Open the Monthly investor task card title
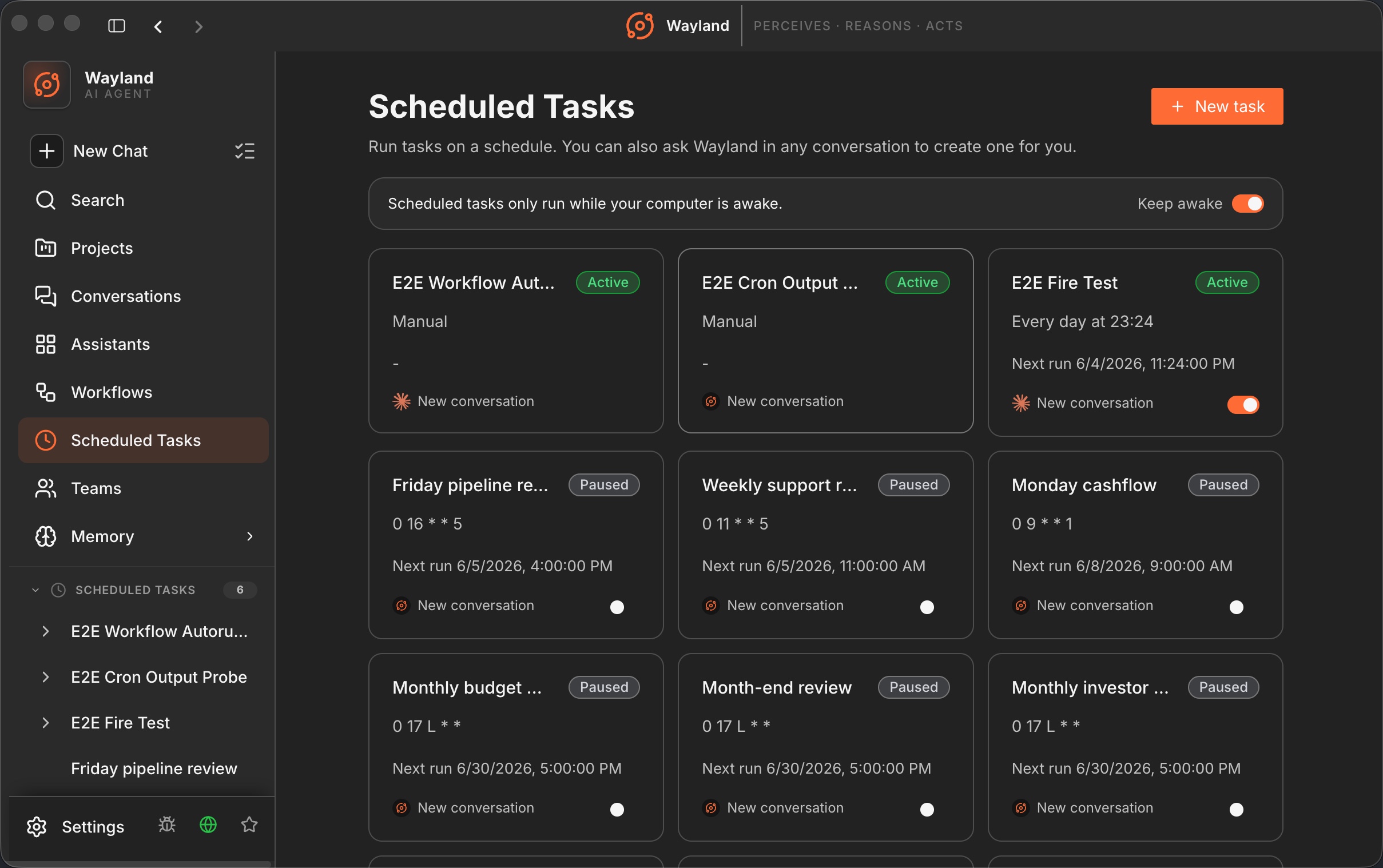This screenshot has width=1383, height=868. tap(1090, 687)
